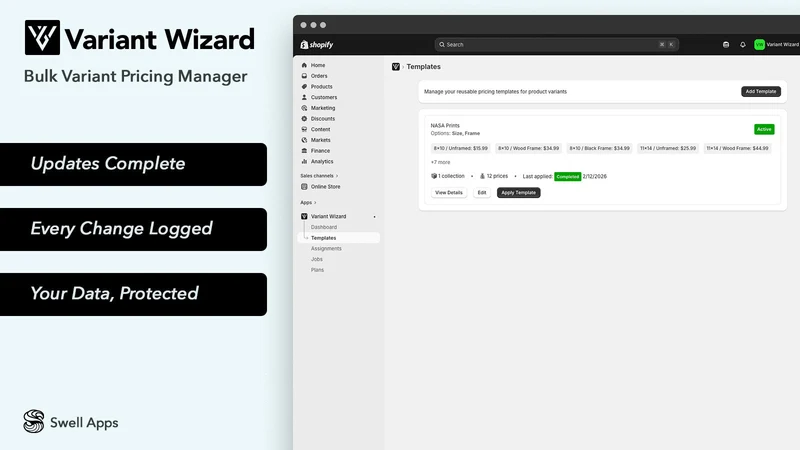Open Marketing in the sidebar
The image size is (800, 450).
tap(323, 108)
